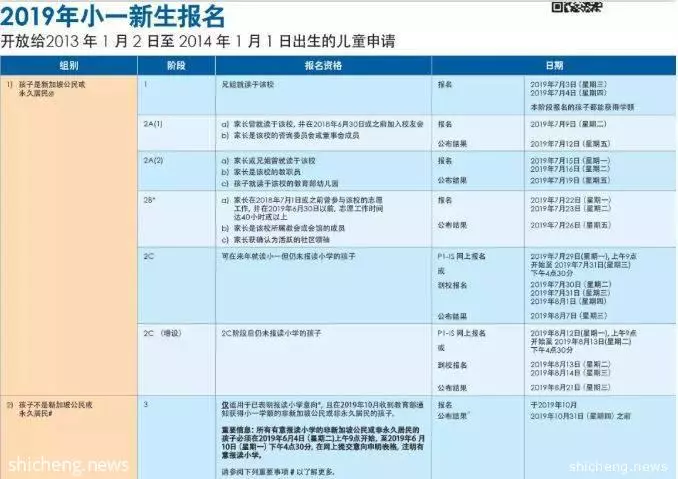Select the deadline 2019年10月31日 (星期四) 之前
The image size is (678, 479).
[580, 416]
